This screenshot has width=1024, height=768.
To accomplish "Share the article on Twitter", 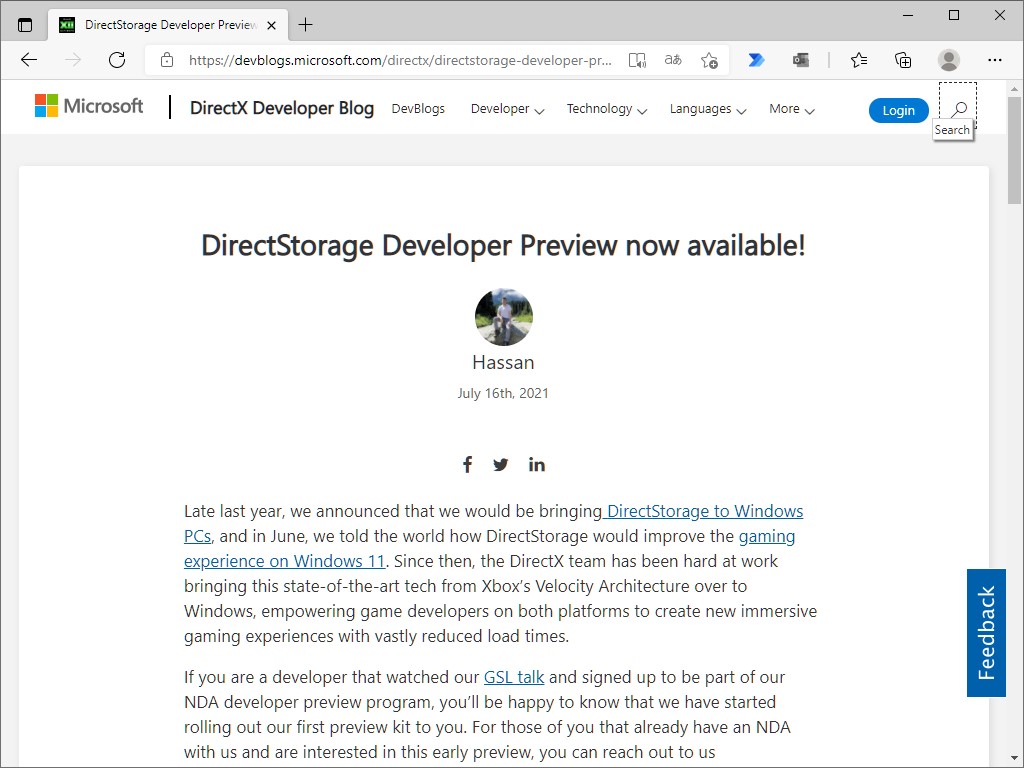I will [500, 463].
